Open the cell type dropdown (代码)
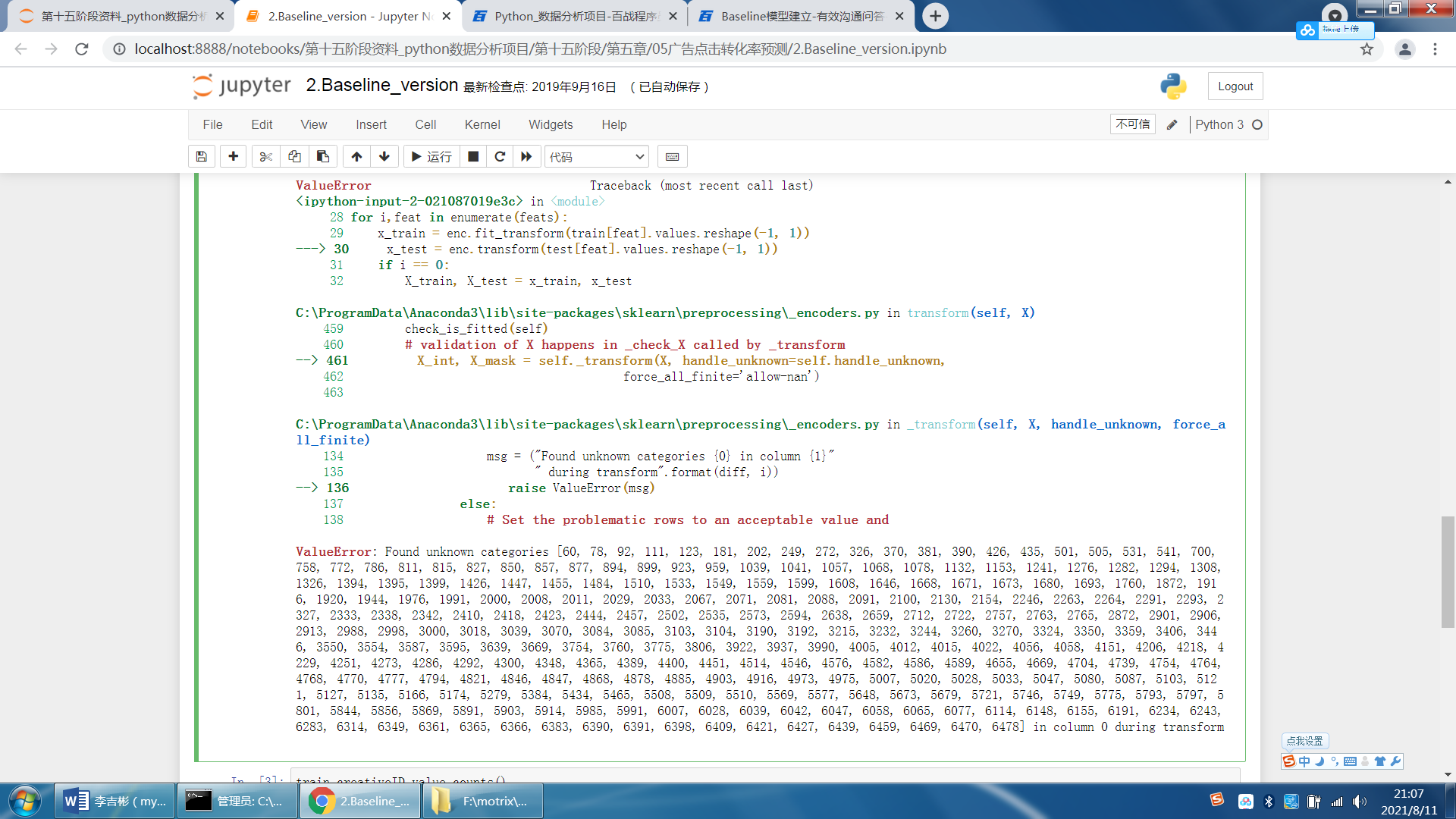Viewport: 1456px width, 819px height. pyautogui.click(x=597, y=157)
